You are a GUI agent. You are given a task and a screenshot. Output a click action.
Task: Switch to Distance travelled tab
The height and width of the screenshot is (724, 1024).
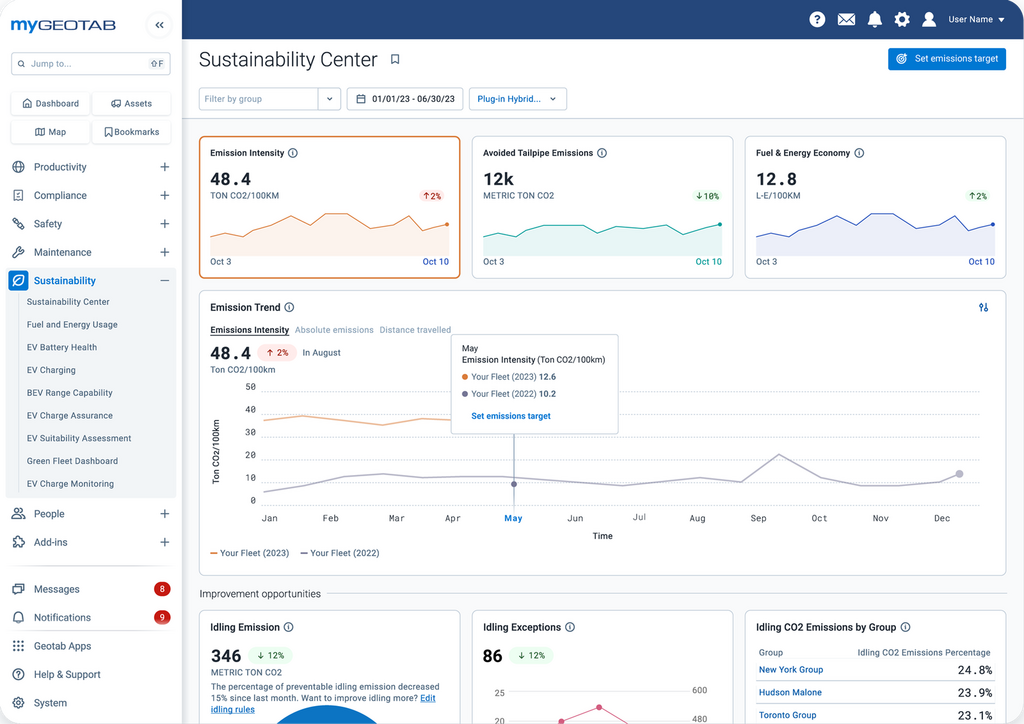coord(414,330)
